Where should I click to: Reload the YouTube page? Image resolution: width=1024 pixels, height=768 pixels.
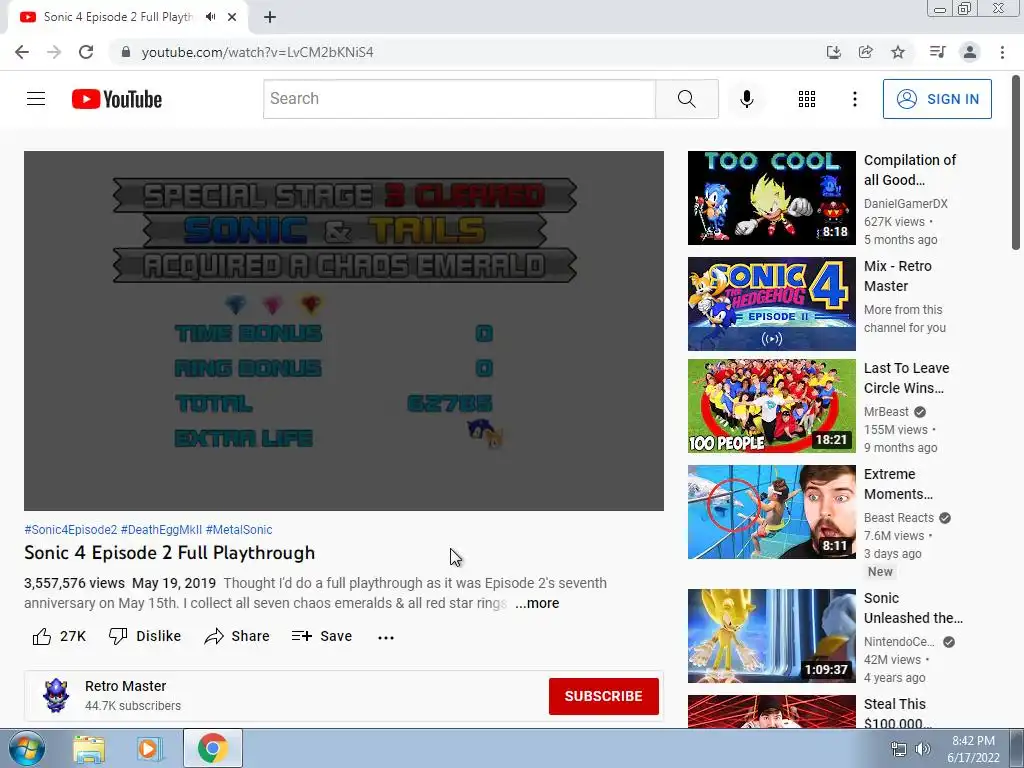(86, 52)
